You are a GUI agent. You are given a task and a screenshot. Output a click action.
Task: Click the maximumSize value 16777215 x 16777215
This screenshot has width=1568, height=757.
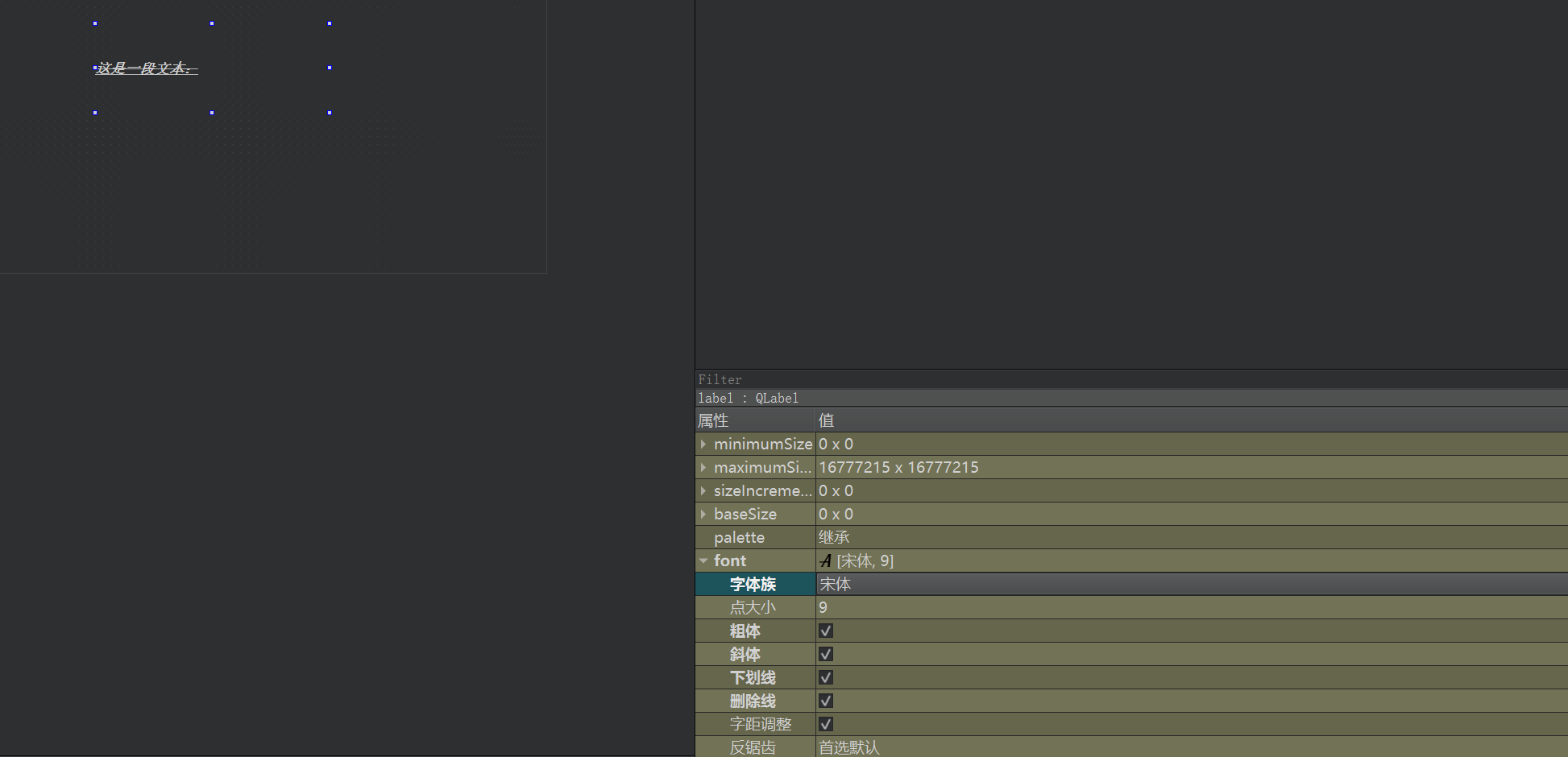[x=898, y=467]
